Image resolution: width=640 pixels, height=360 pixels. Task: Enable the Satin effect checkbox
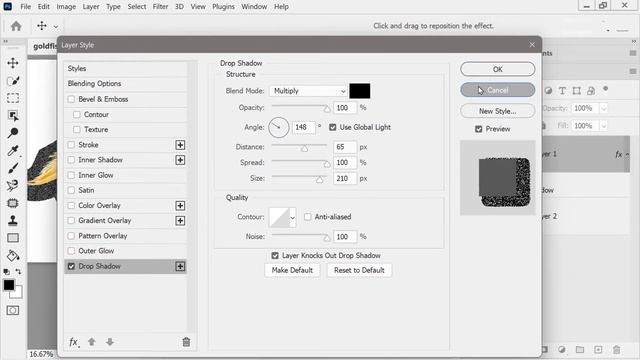[x=71, y=190]
